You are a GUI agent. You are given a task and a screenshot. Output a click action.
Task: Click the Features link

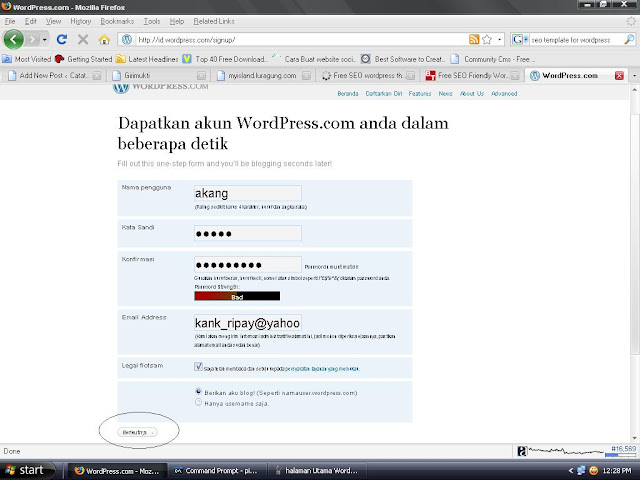420,93
